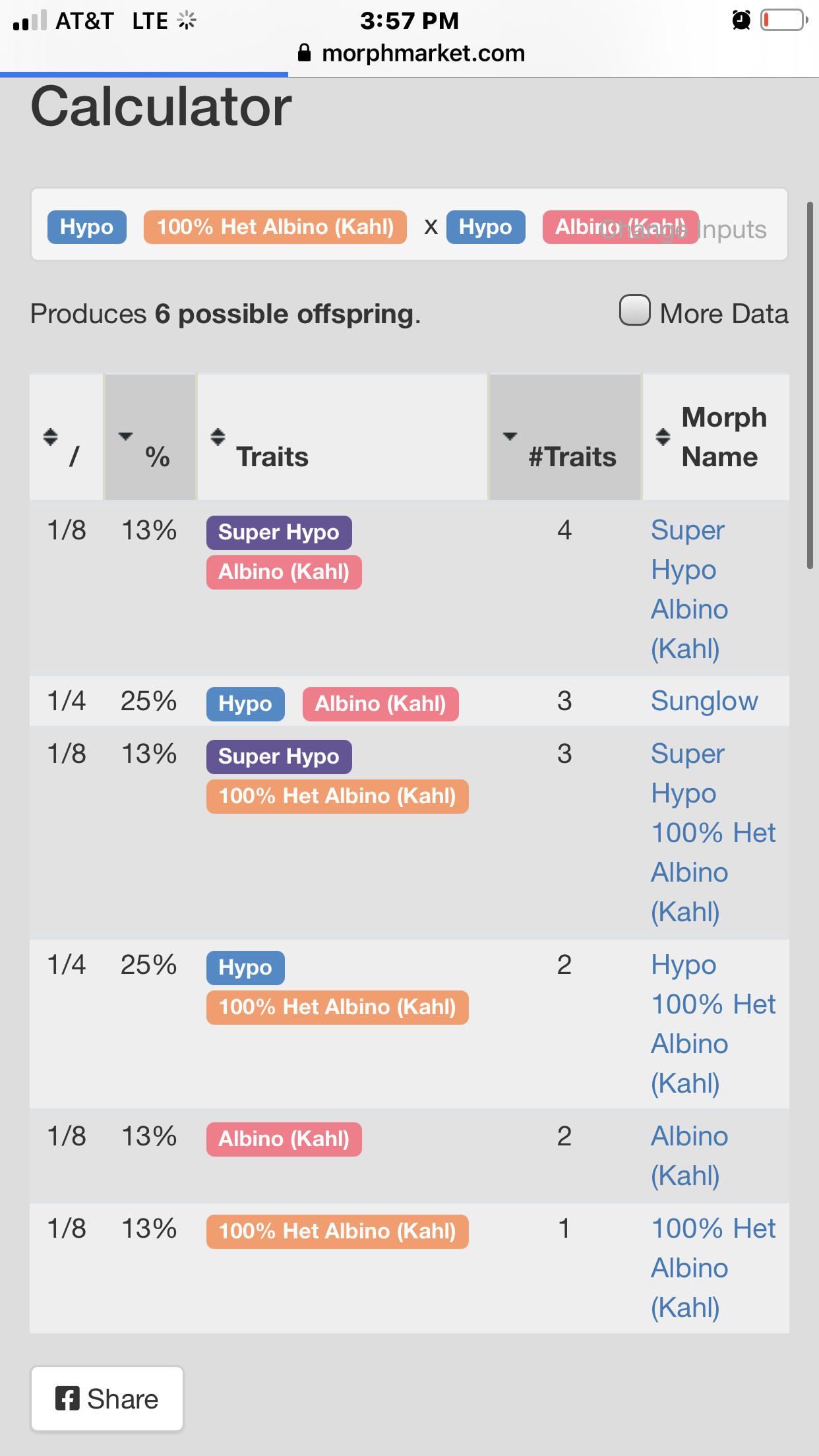This screenshot has width=819, height=1456.
Task: Tap the alarm clock status icon
Action: (741, 20)
